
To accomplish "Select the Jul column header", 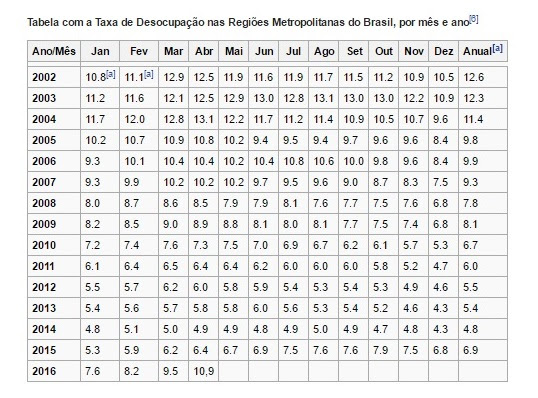I will [x=293, y=51].
